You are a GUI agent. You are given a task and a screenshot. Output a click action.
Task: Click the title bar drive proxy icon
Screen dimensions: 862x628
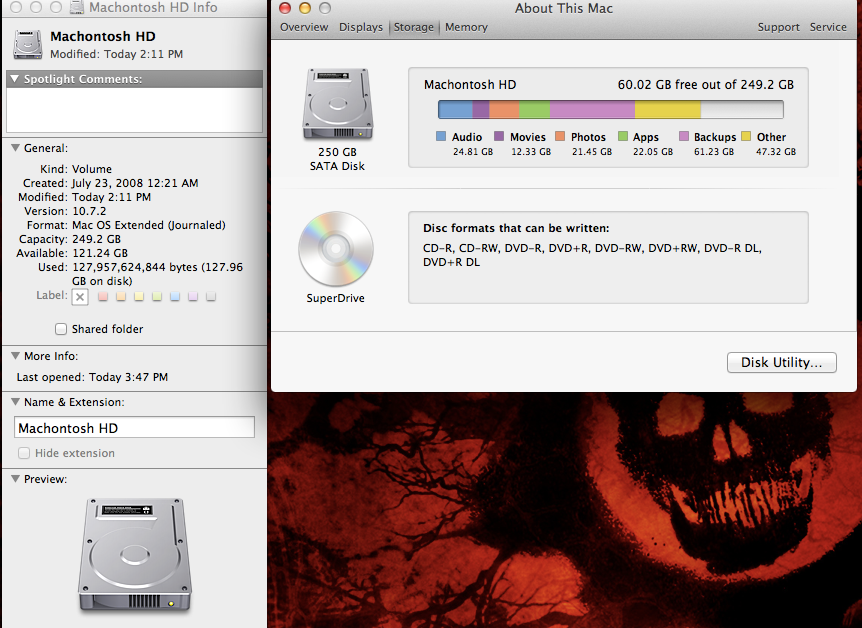click(78, 8)
